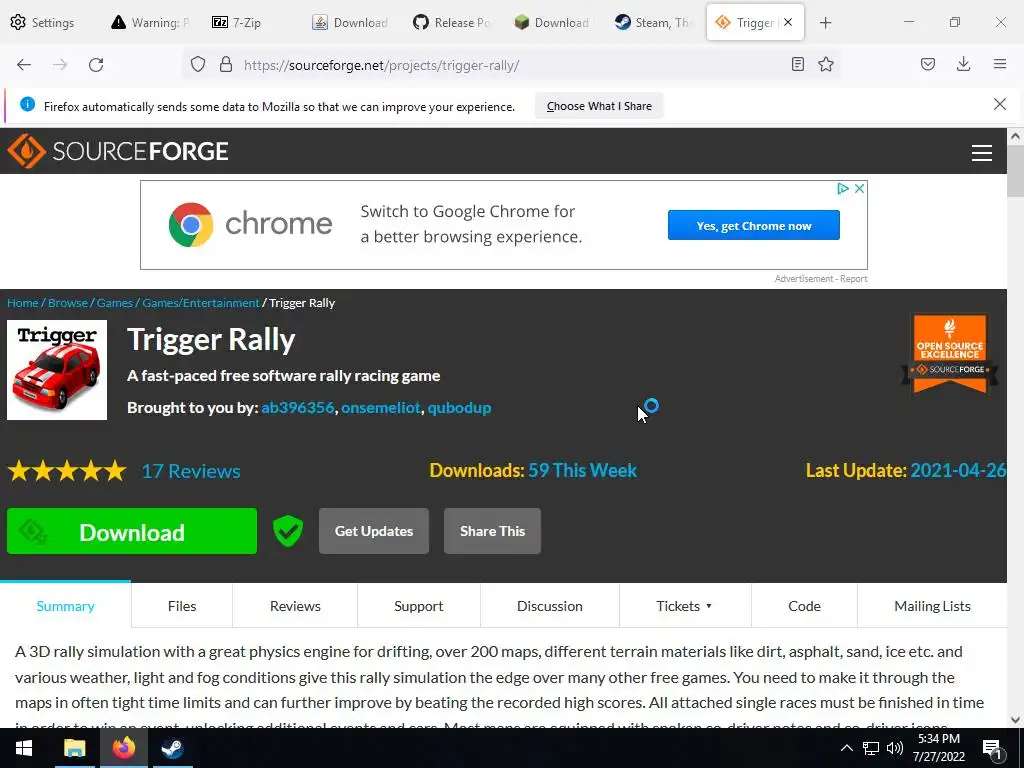
Task: Click the advertisement Report link
Action: click(854, 279)
